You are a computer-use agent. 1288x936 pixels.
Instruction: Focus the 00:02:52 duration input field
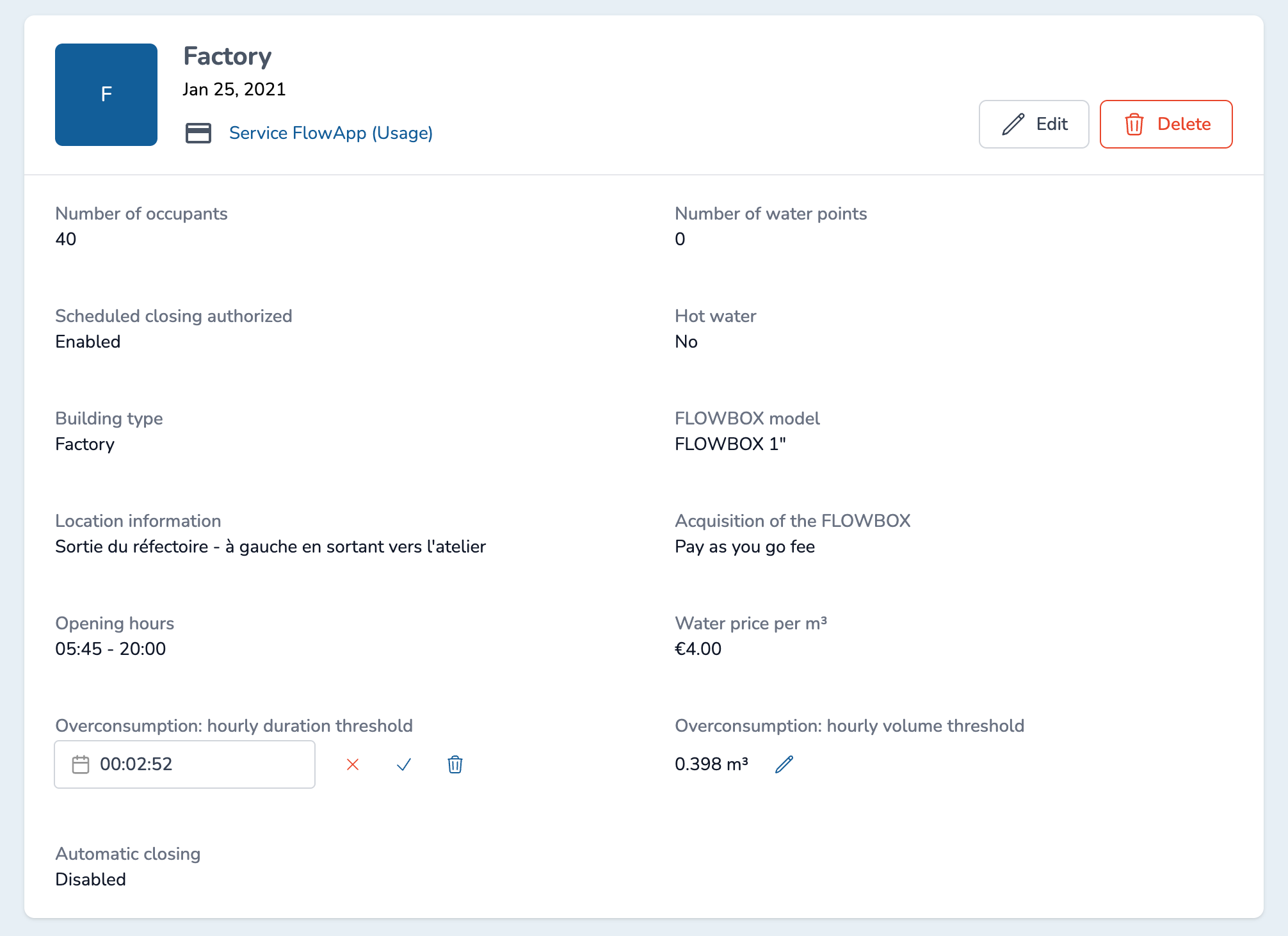click(198, 764)
